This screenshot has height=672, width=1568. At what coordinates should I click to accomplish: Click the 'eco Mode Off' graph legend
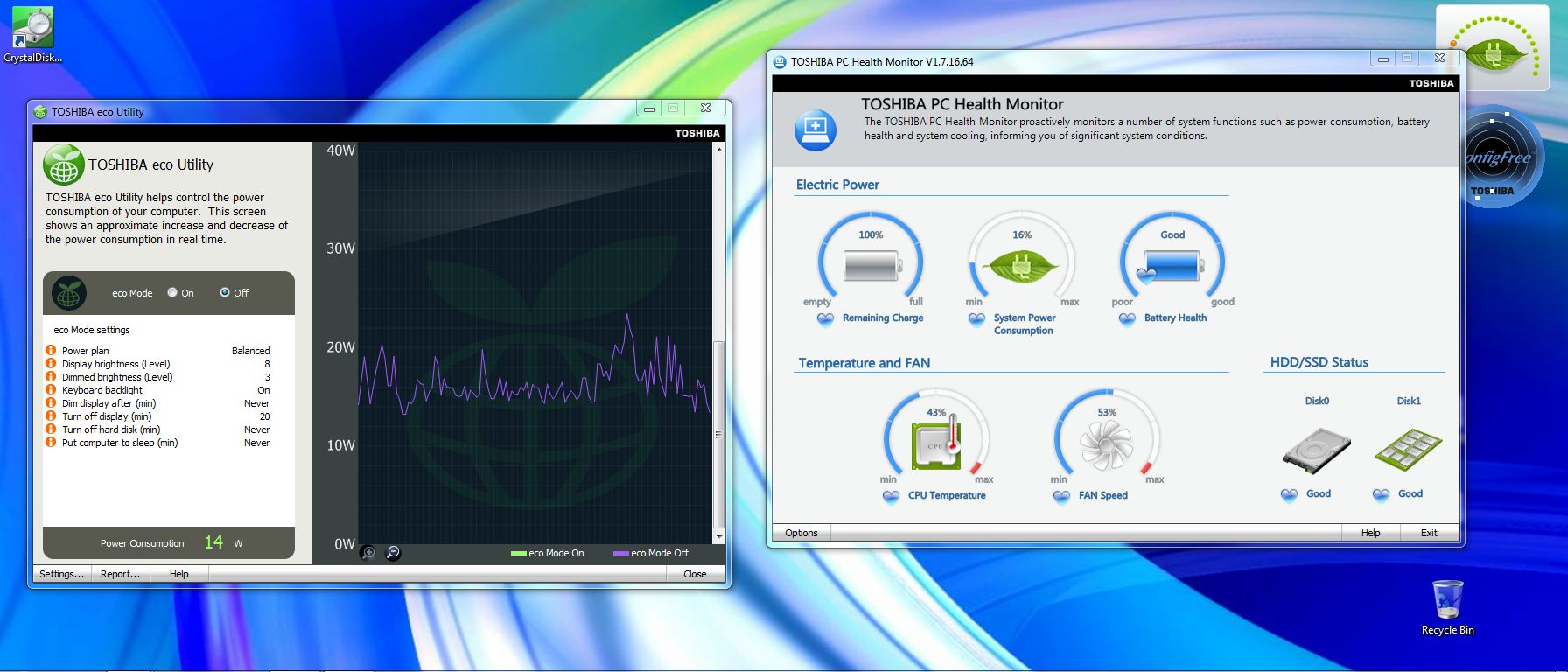651,553
